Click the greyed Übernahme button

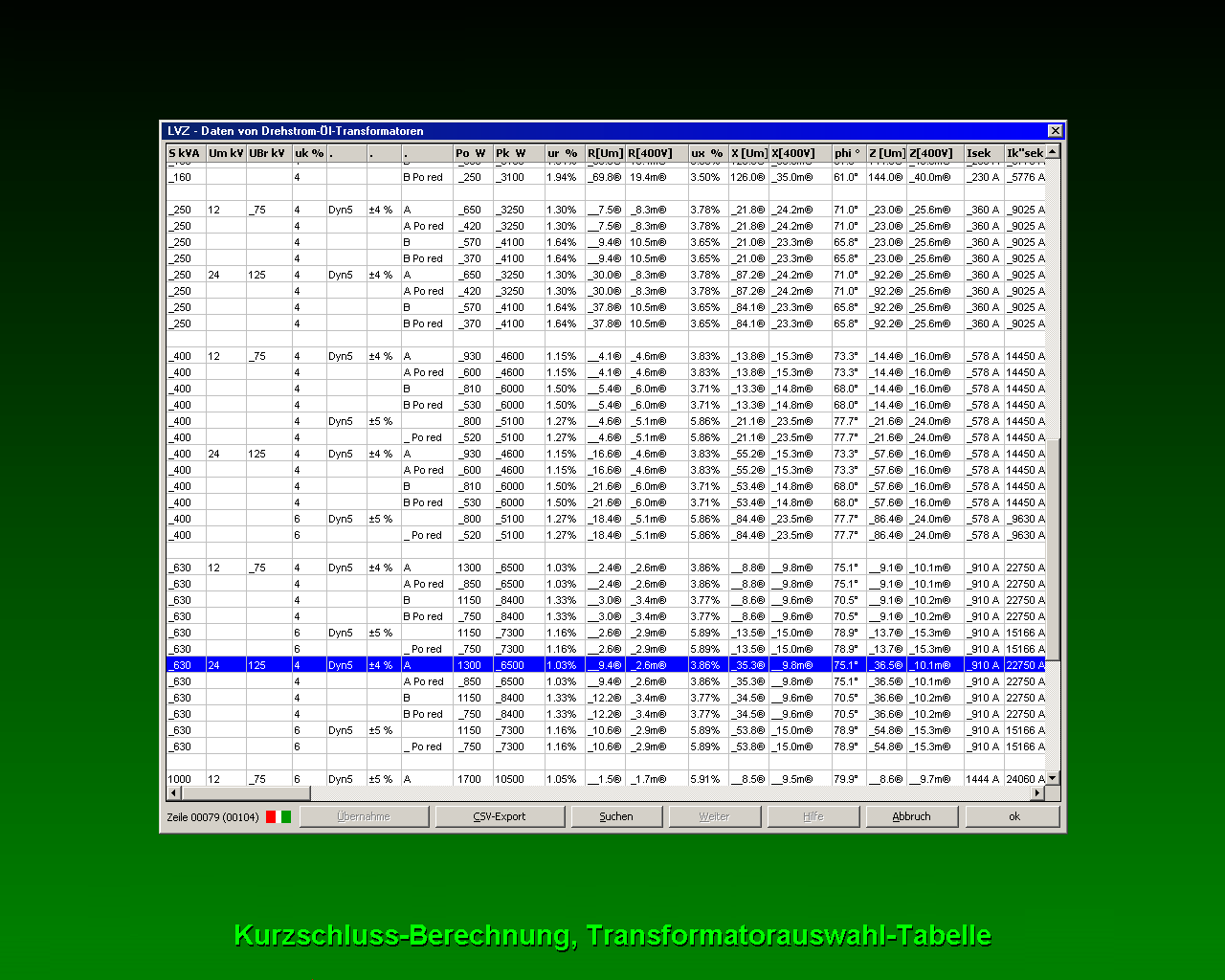[364, 816]
